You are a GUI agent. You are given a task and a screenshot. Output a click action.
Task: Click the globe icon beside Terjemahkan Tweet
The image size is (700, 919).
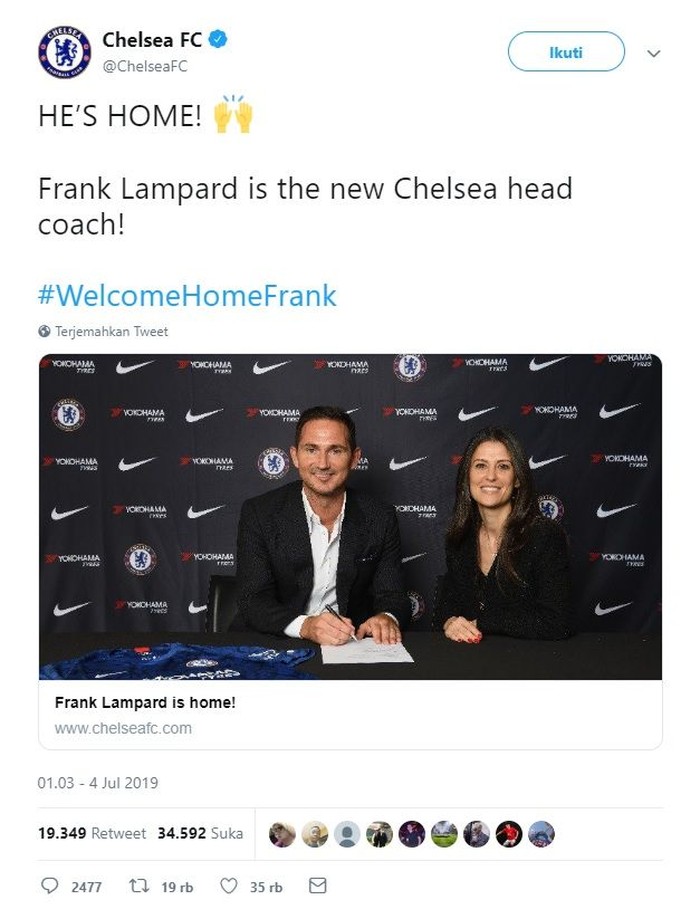44,331
